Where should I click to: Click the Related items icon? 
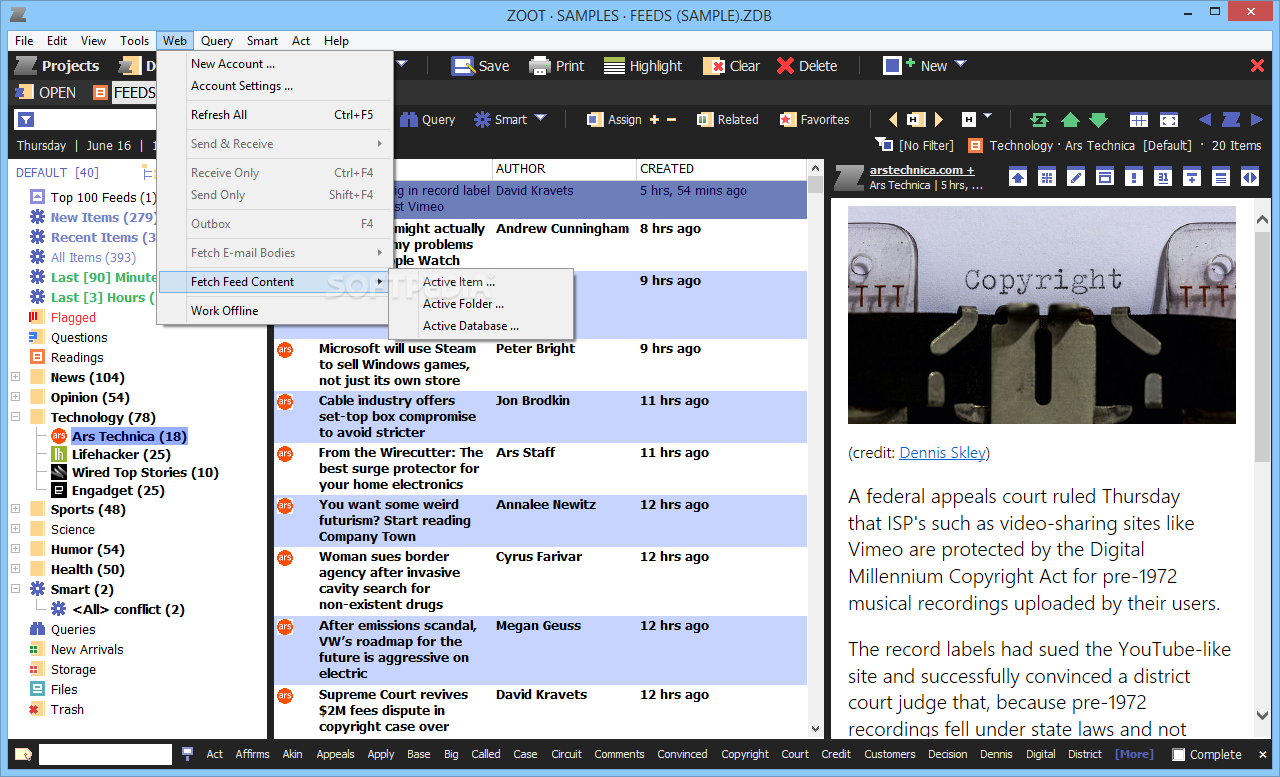click(705, 119)
